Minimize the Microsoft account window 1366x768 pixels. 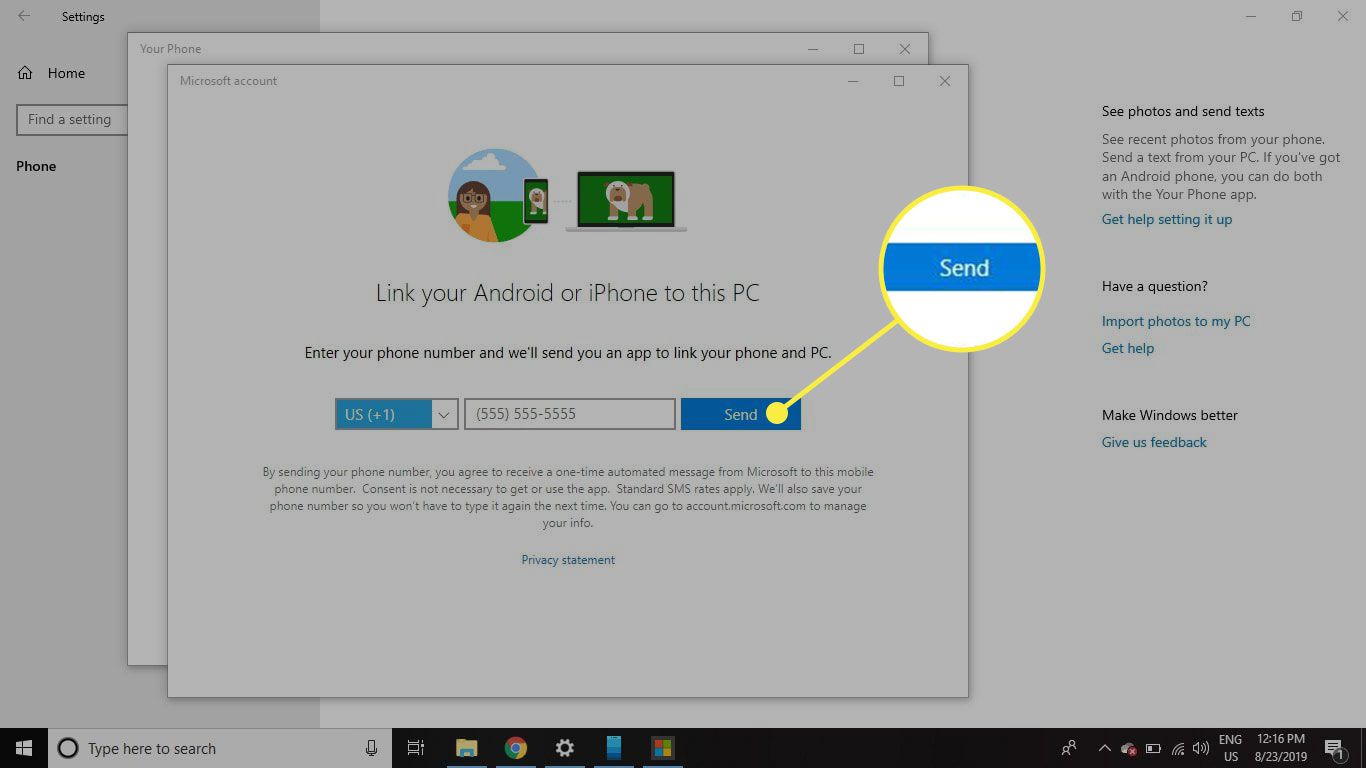(853, 81)
